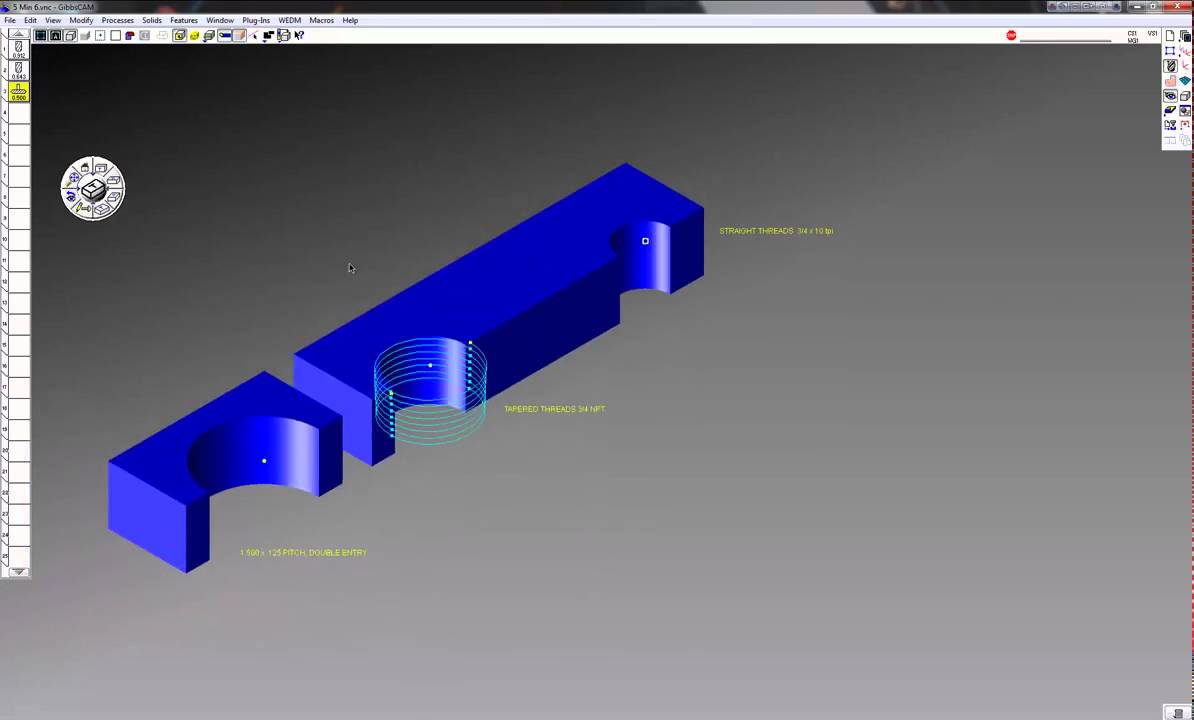Screen dimensions: 1194x720
Task: Select bottom box view on trackball
Action: pos(102,208)
